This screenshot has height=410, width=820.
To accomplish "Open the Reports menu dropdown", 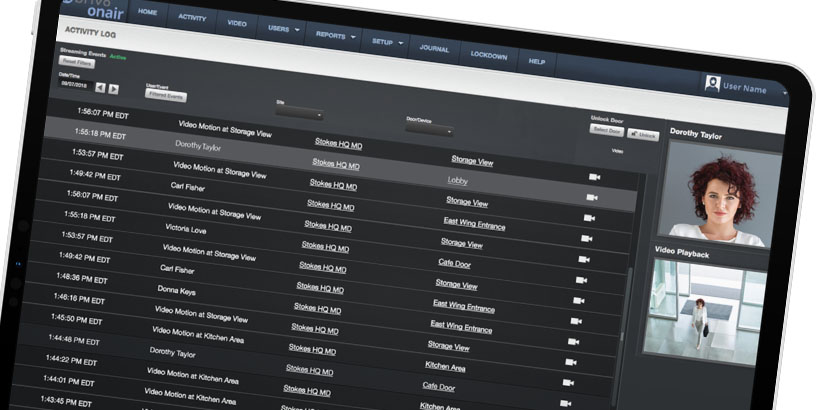I will pyautogui.click(x=335, y=35).
